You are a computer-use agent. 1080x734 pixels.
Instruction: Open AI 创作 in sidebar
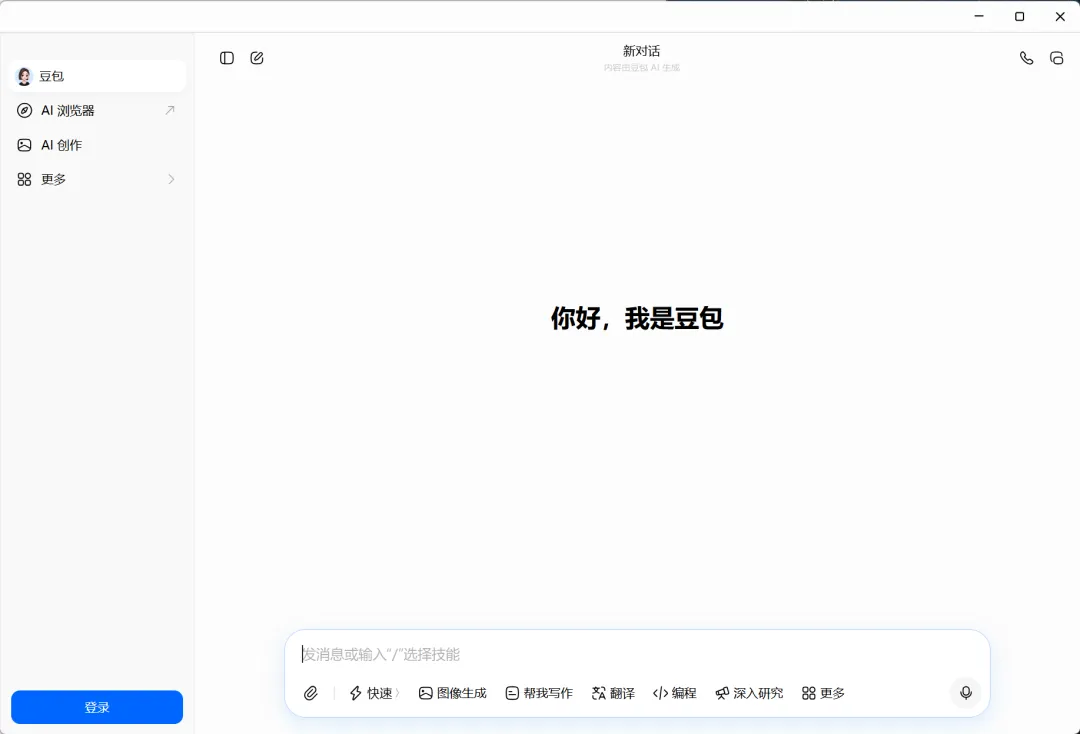[98, 145]
